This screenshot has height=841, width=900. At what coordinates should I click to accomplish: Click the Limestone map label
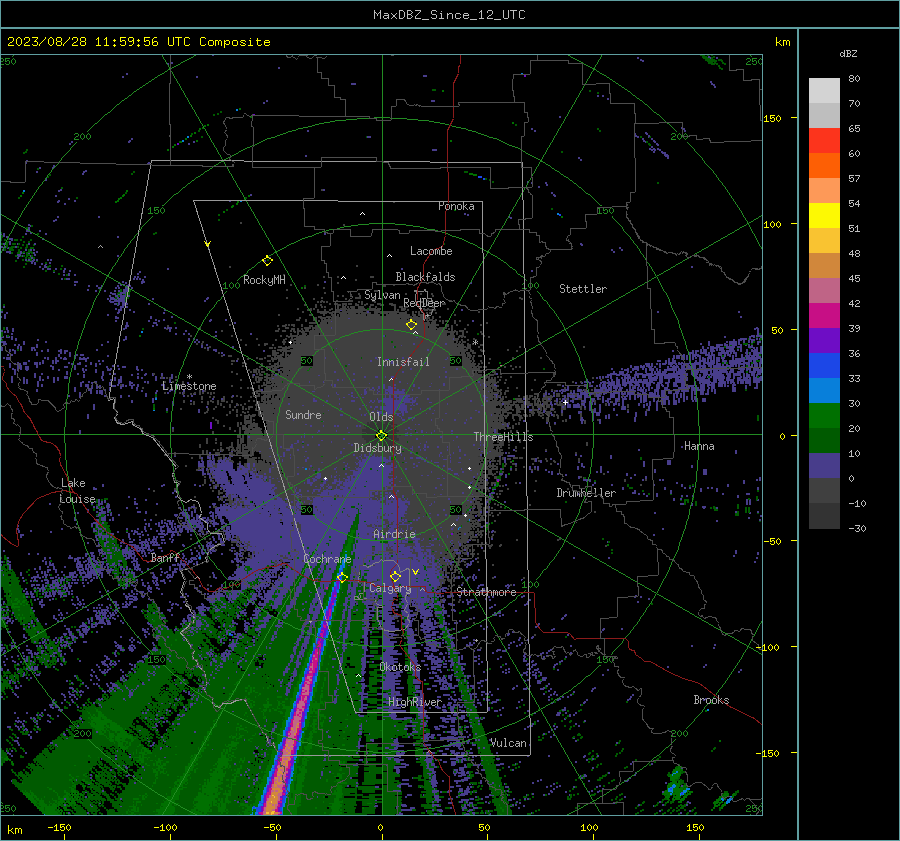[x=189, y=386]
